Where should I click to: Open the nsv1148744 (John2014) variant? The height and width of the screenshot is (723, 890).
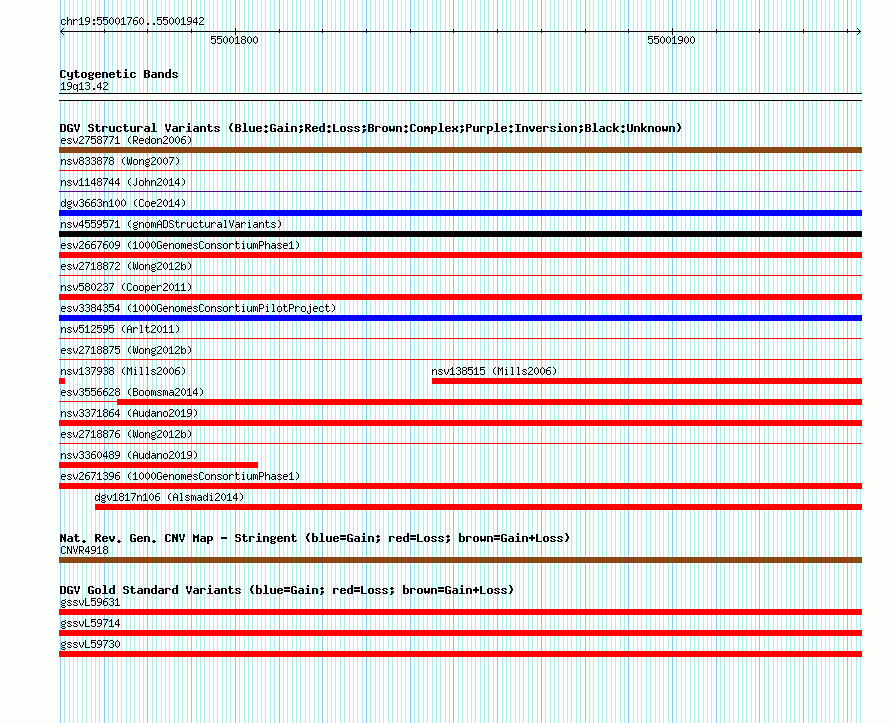[x=123, y=182]
